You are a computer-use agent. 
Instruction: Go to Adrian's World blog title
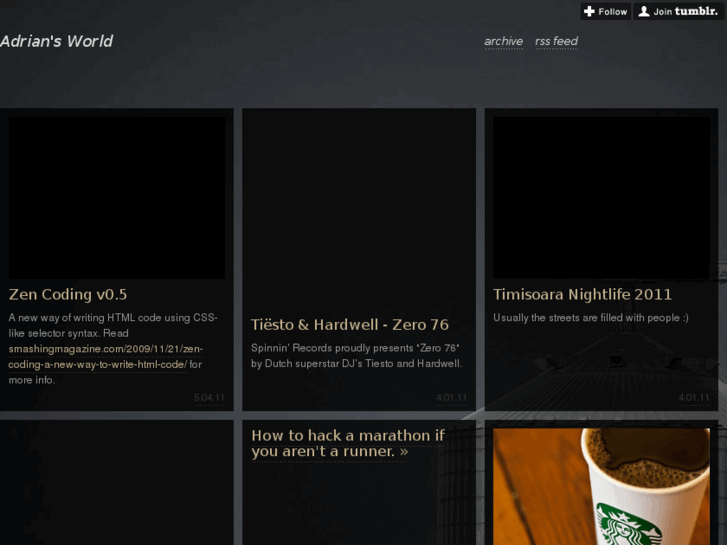(x=56, y=41)
